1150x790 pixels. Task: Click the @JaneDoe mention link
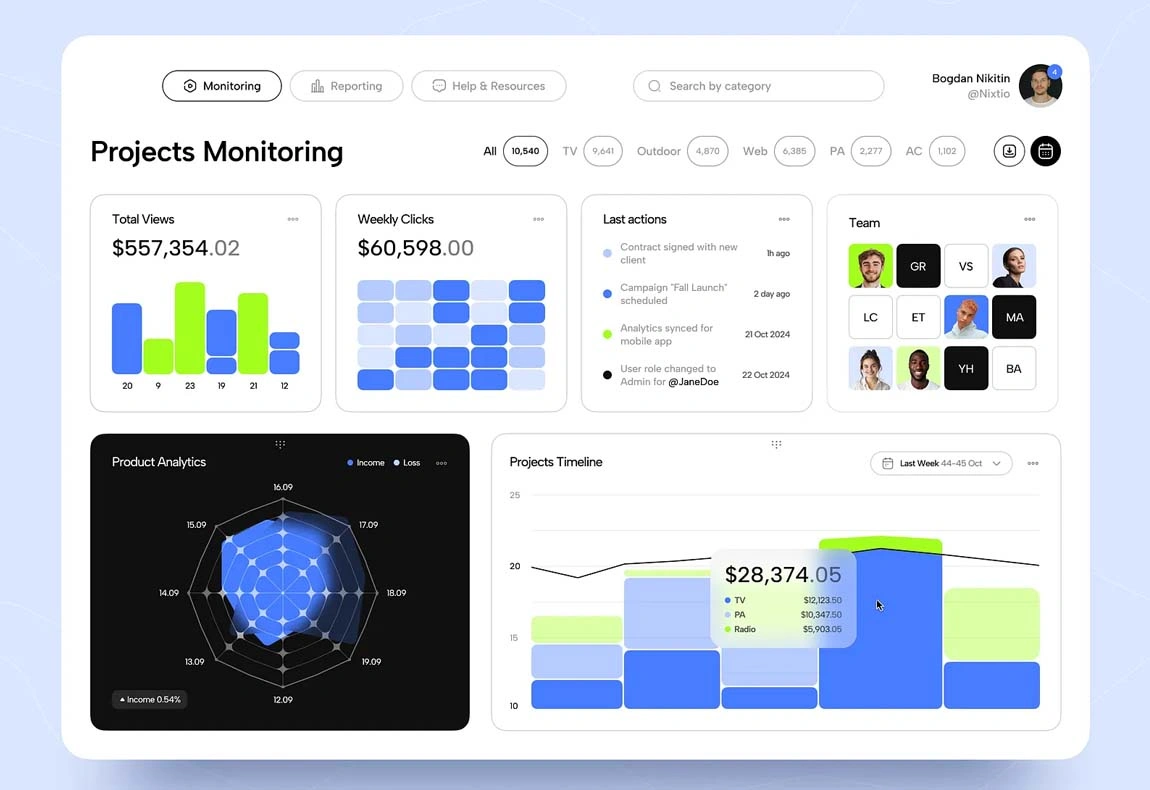coord(693,382)
